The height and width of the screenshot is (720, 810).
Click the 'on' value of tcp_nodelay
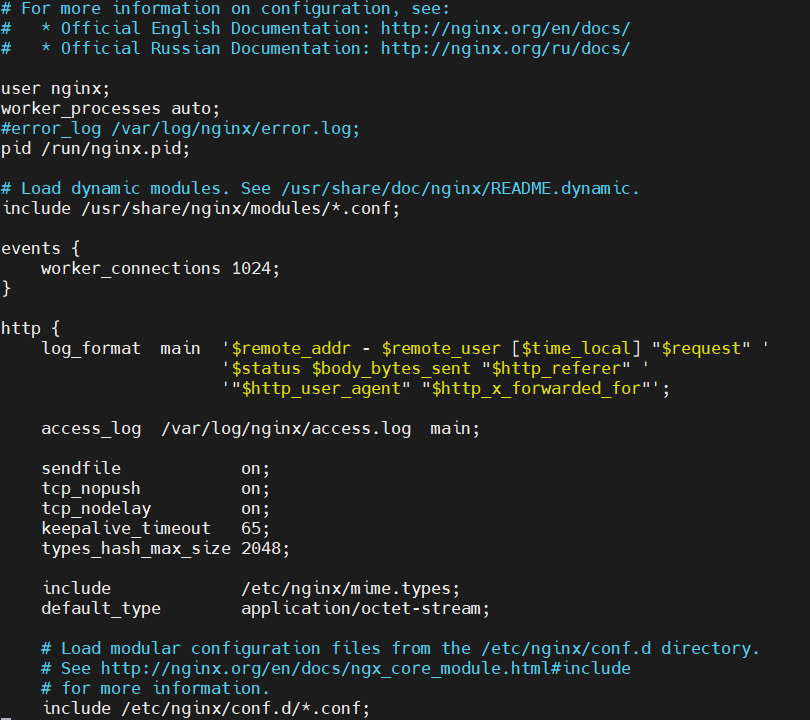click(251, 509)
